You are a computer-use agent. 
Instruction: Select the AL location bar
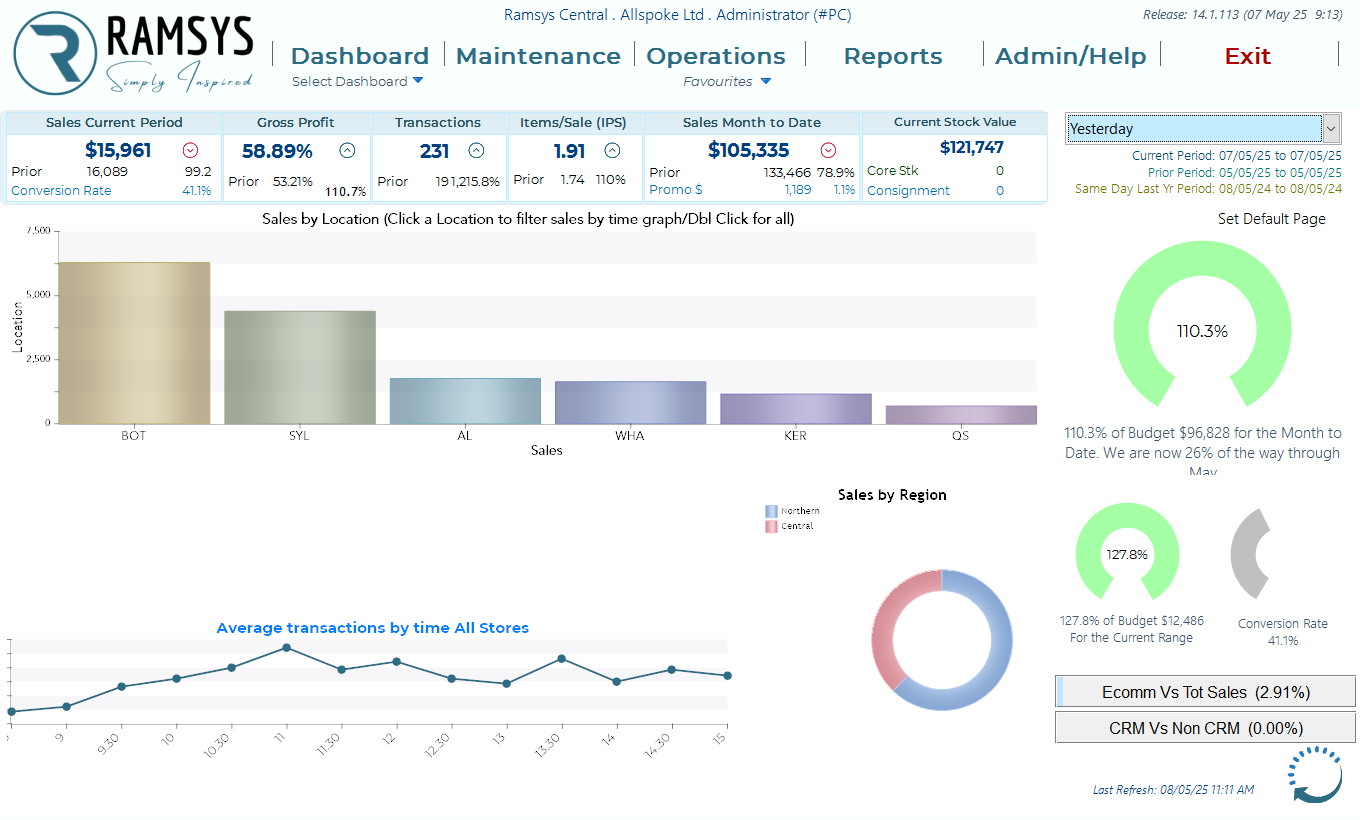[465, 401]
